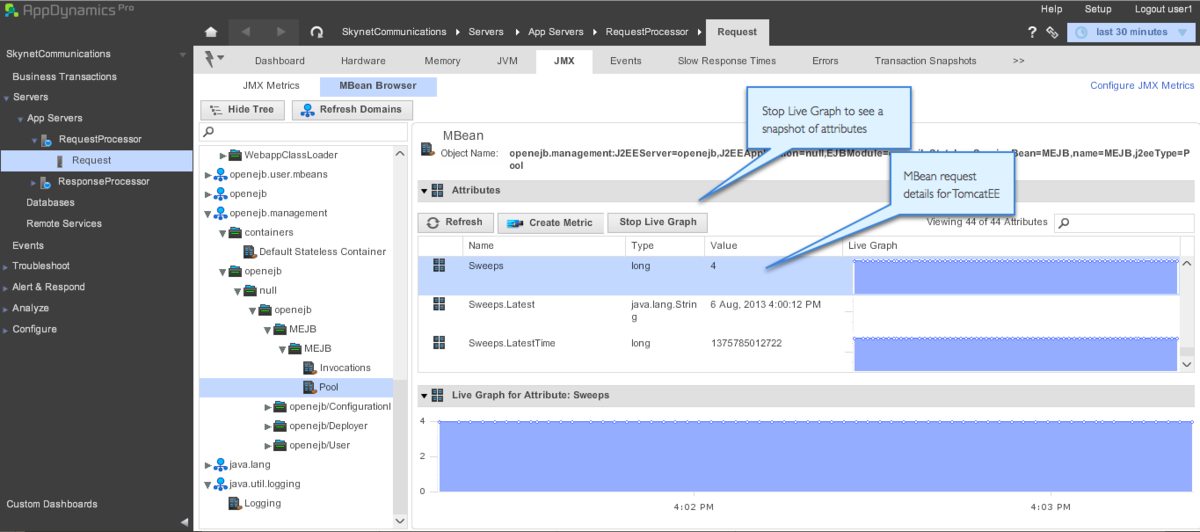Collapse the Live Graph for Attribute section
This screenshot has height=532, width=1200.
pos(424,395)
